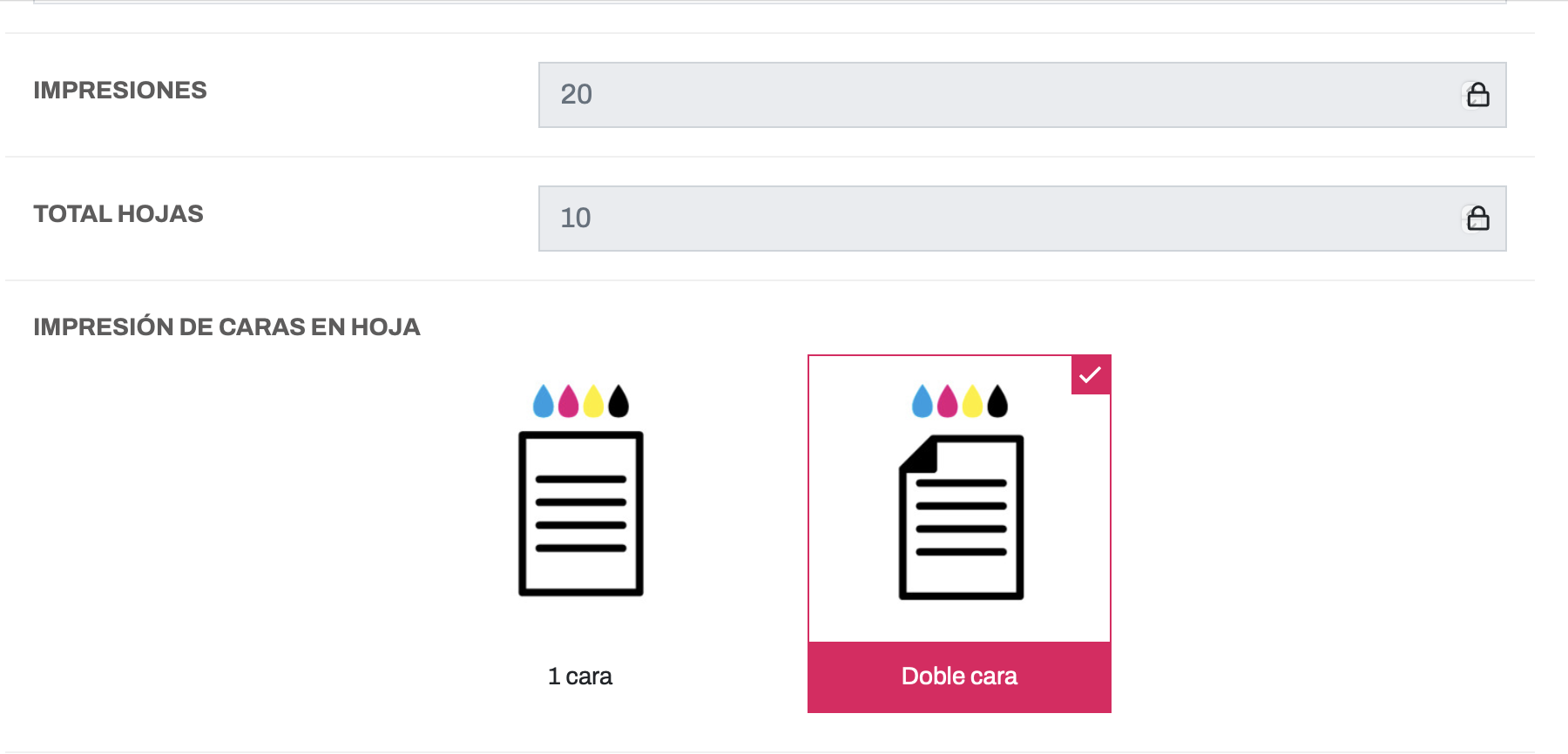Click the lock icon in Total Hojas field

tap(1477, 218)
